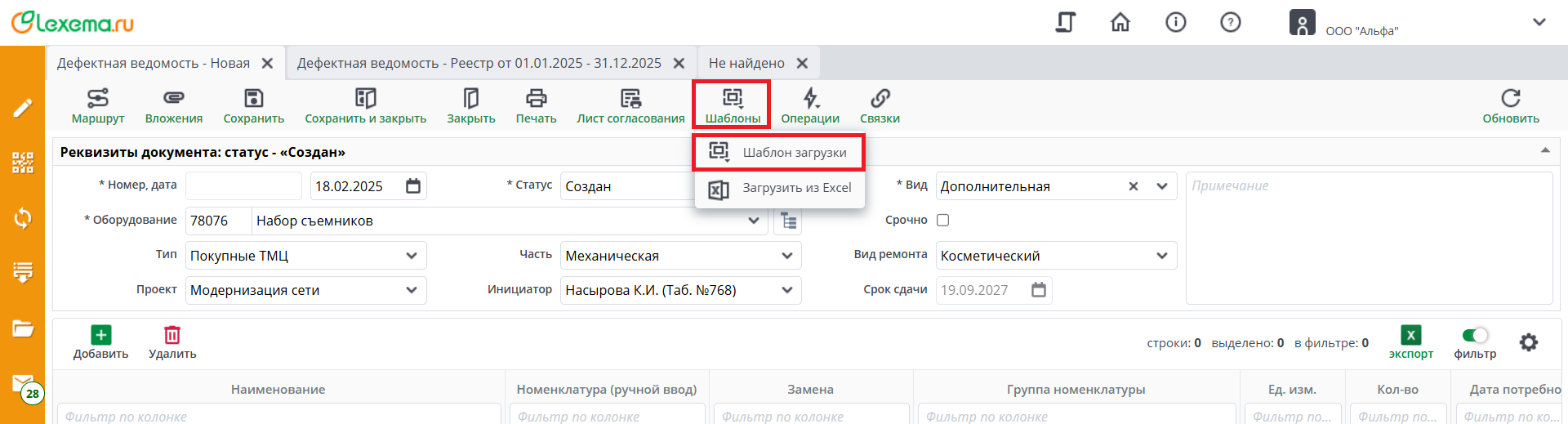This screenshot has height=424, width=1568.
Task: Click the Добавить row button
Action: point(100,342)
